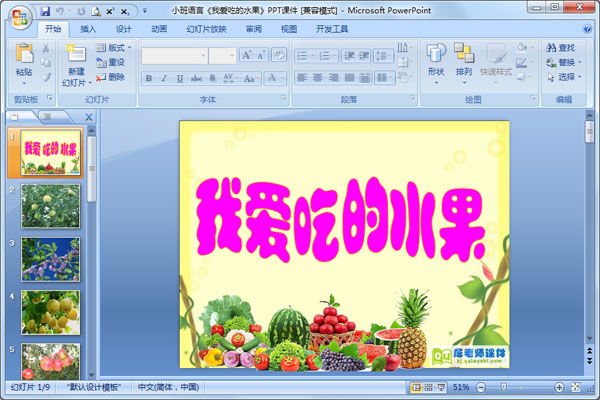
Task: Switch to the 插入 ribbon tab
Action: pyautogui.click(x=88, y=29)
